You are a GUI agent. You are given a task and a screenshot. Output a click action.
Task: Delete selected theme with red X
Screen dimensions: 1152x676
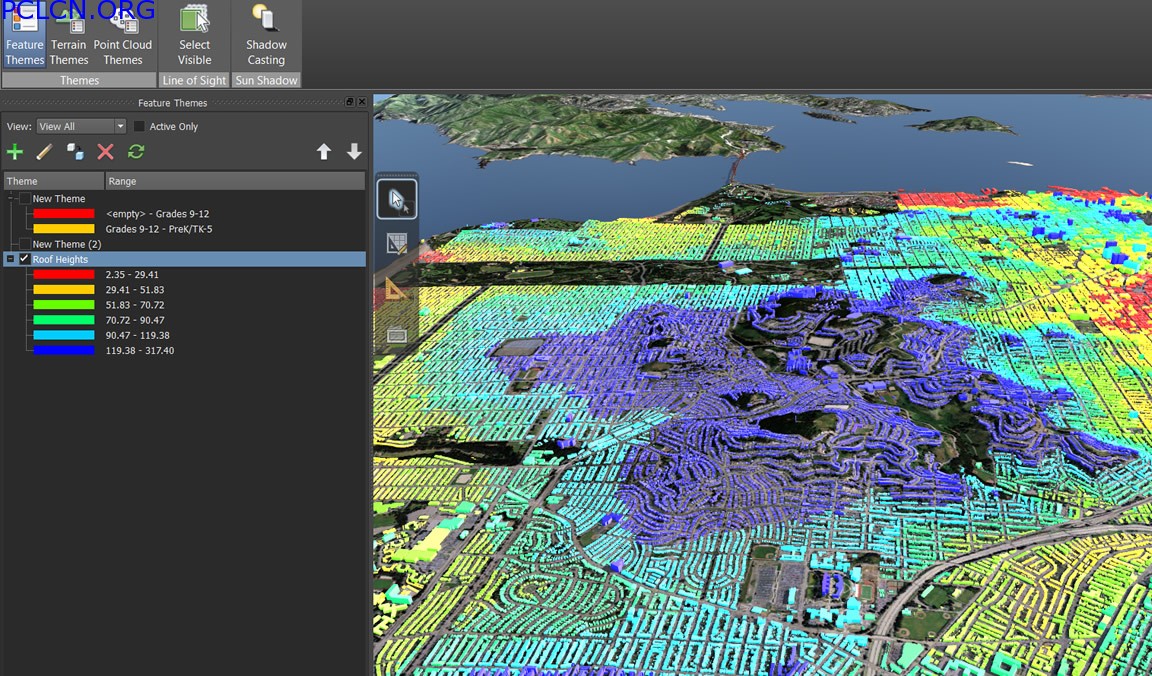tap(106, 152)
